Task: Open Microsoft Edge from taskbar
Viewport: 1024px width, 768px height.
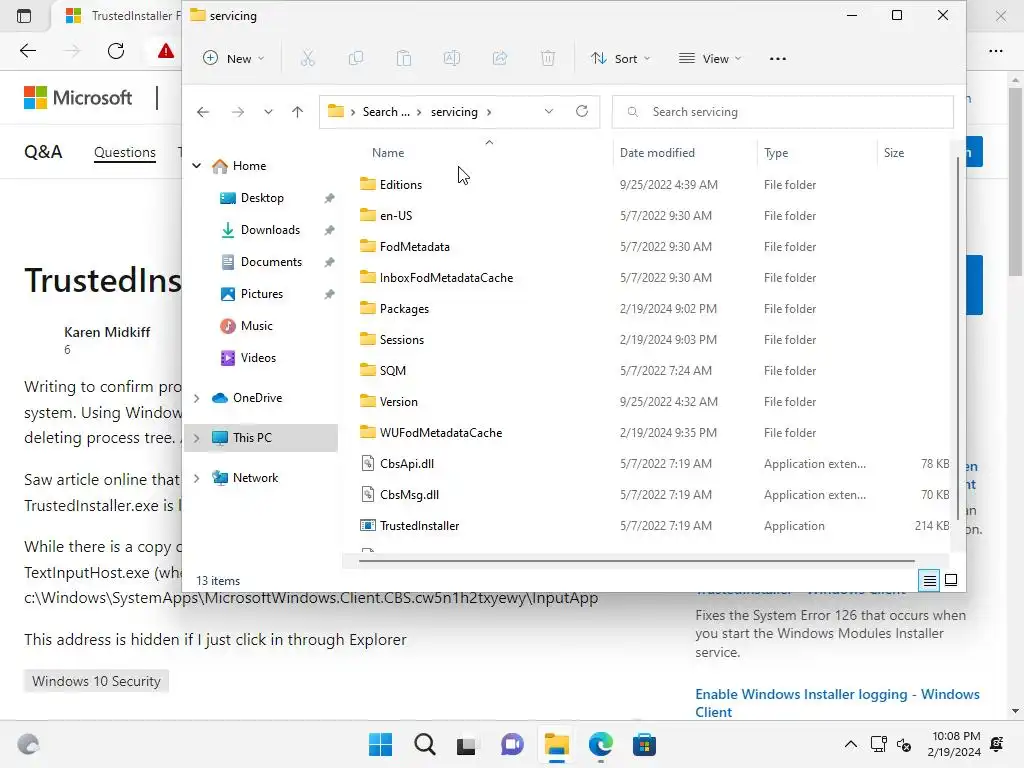Action: [600, 744]
